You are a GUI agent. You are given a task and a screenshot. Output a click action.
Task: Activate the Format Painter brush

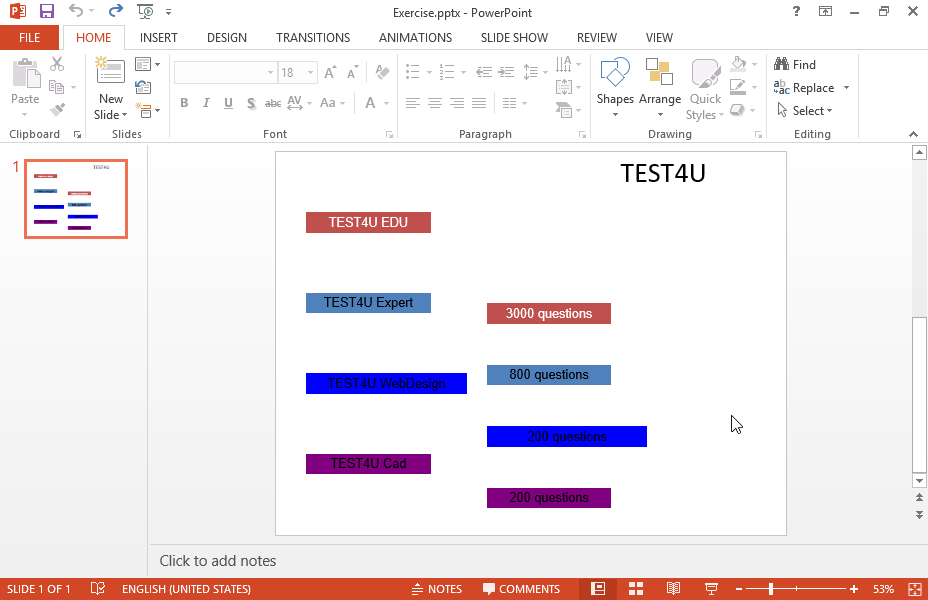(x=57, y=110)
